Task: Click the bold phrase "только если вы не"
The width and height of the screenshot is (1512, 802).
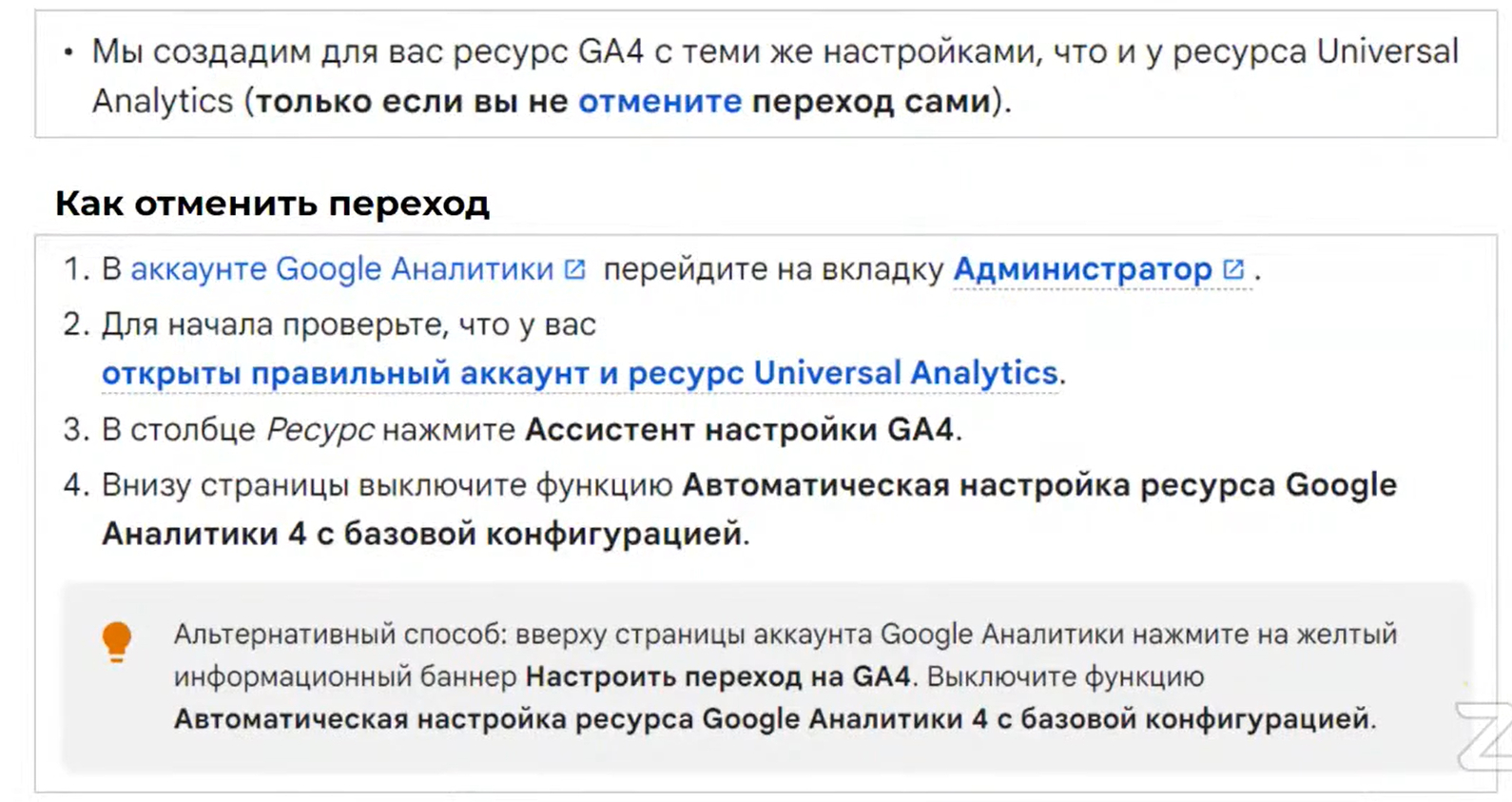Action: tap(412, 101)
